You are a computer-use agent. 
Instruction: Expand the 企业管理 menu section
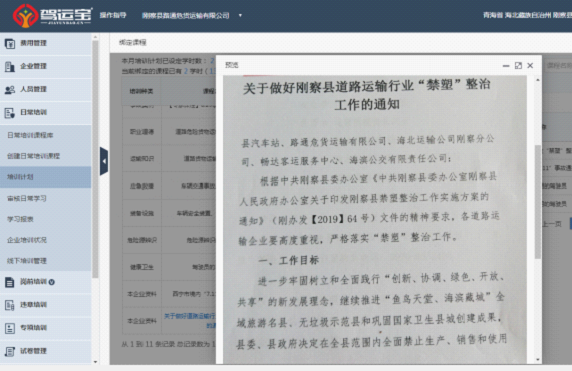(46, 66)
